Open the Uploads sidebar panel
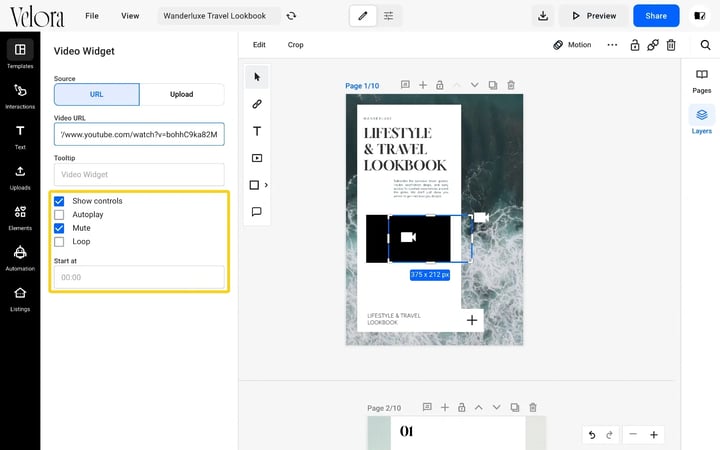Screen dimensions: 720x450 20,177
